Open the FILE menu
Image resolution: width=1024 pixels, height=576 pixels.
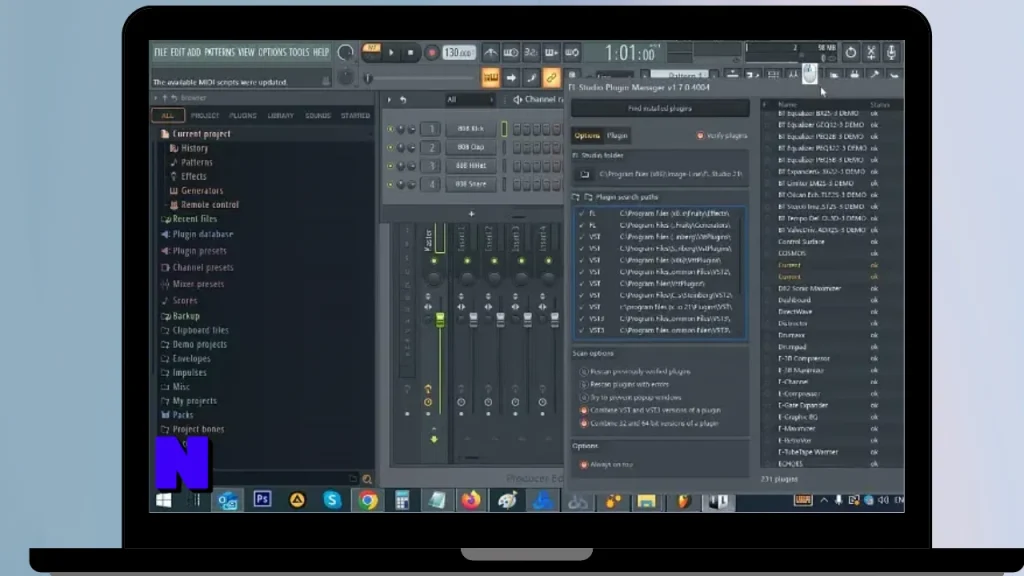click(x=160, y=52)
